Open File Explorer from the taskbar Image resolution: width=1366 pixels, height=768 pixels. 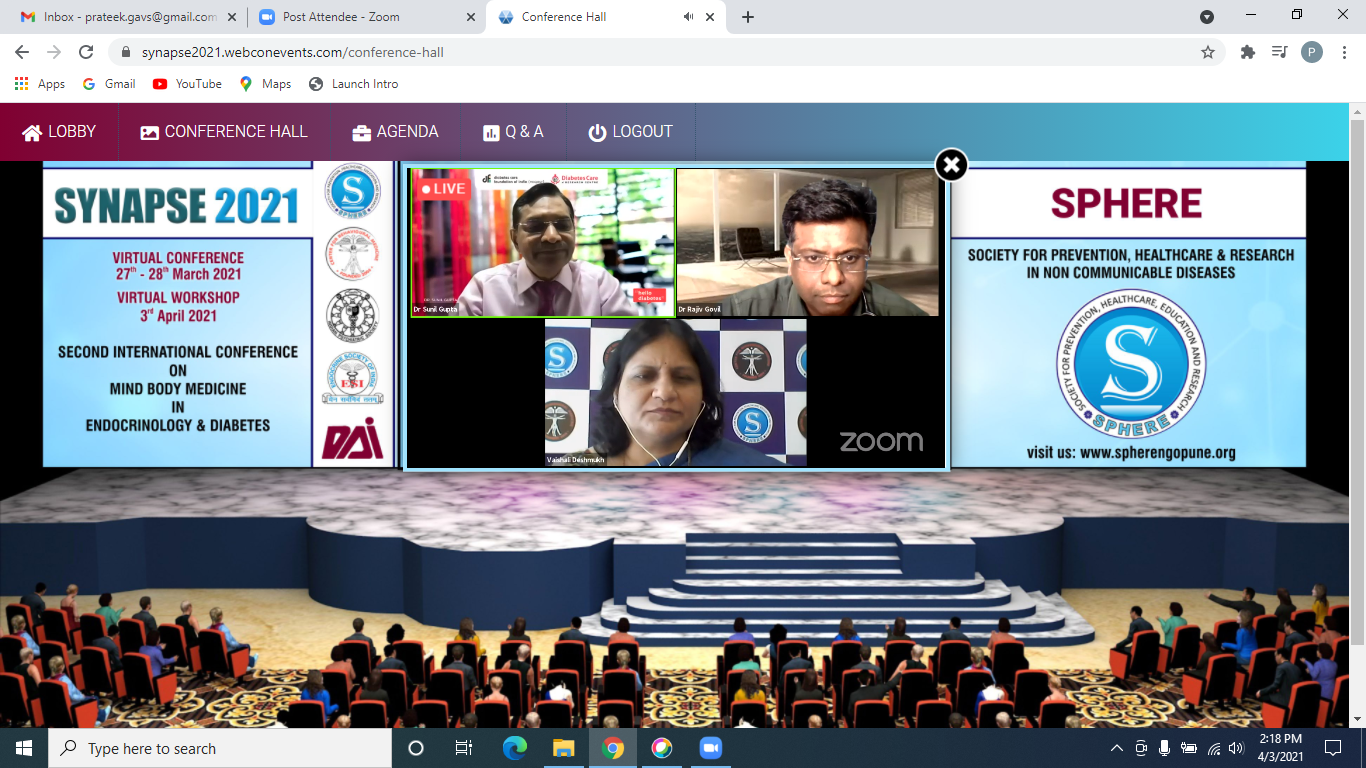coord(564,748)
